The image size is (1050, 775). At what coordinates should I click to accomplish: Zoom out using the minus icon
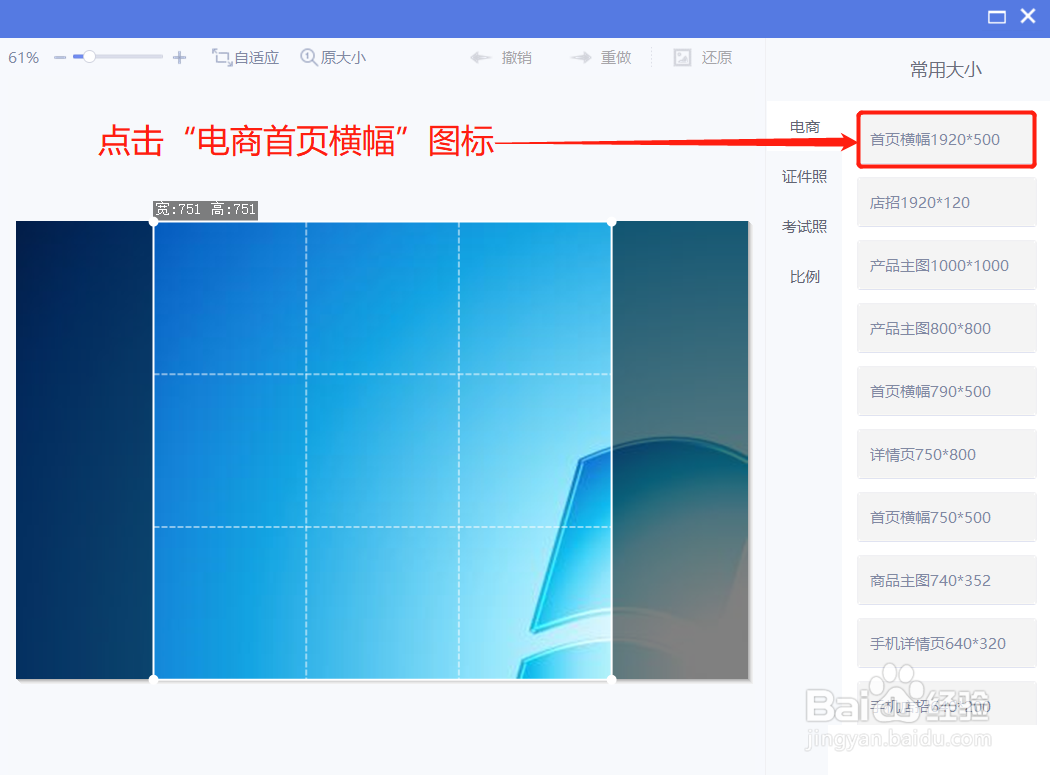pos(60,57)
